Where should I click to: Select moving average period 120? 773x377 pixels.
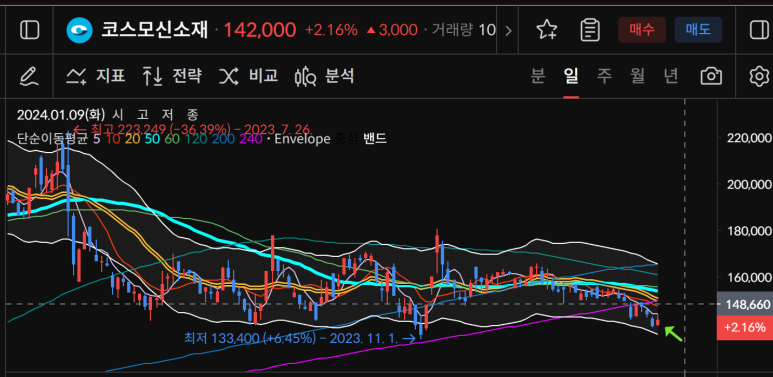tap(196, 139)
